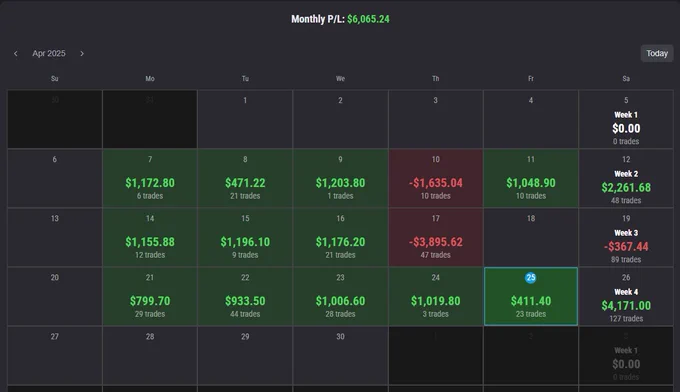
Task: Open April 7 cell showing $1,172.80
Action: click(150, 178)
